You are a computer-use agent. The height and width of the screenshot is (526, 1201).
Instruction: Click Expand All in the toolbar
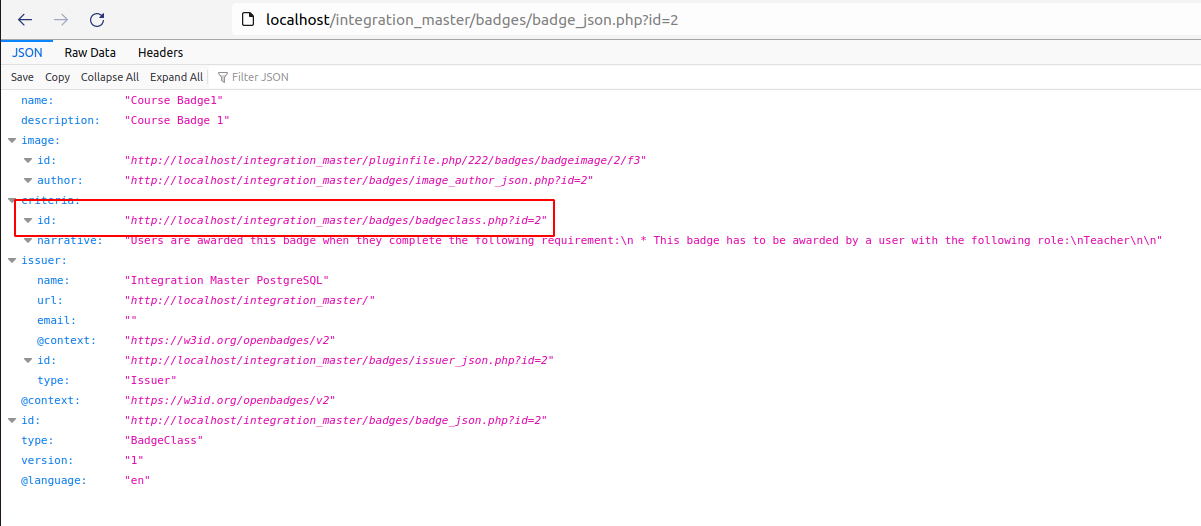pos(176,77)
